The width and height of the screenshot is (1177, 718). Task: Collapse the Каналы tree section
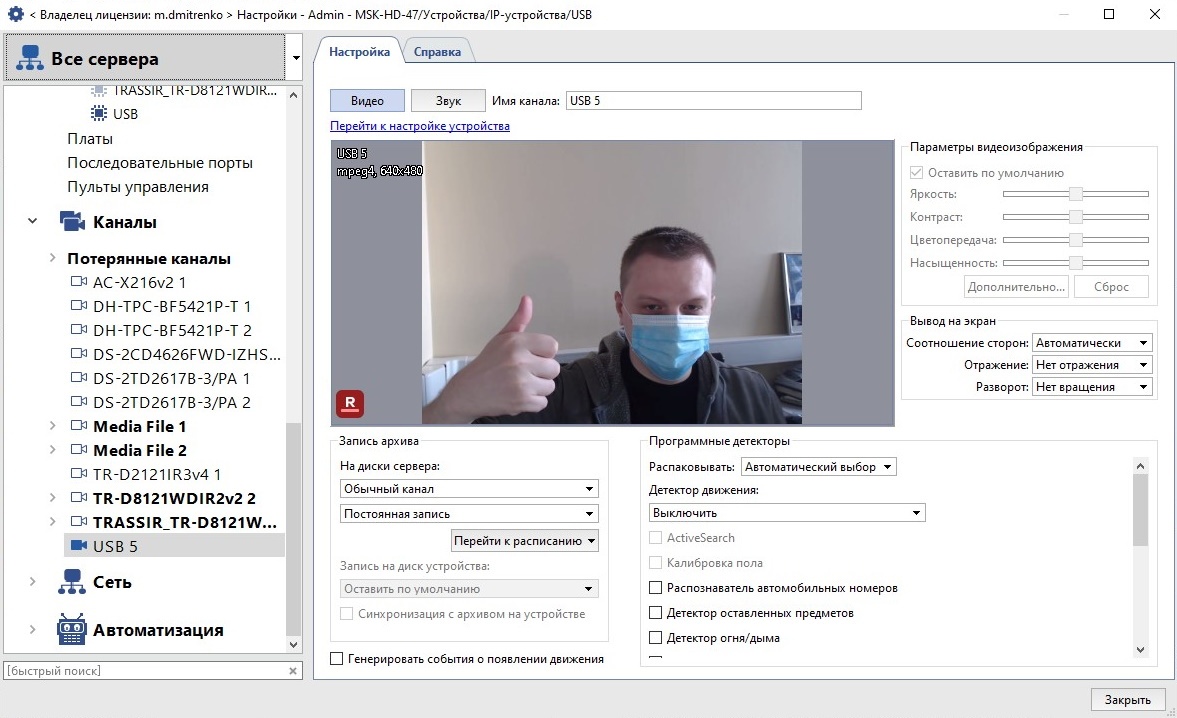pyautogui.click(x=32, y=221)
